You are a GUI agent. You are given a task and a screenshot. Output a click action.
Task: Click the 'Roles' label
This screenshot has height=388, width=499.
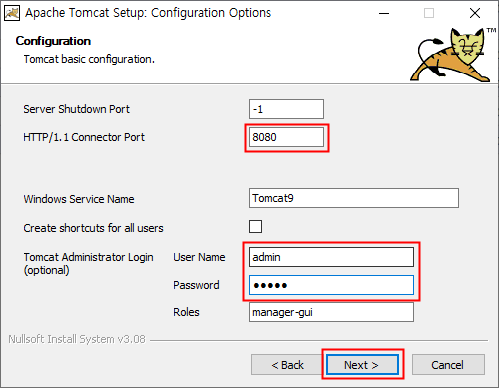[x=186, y=312]
